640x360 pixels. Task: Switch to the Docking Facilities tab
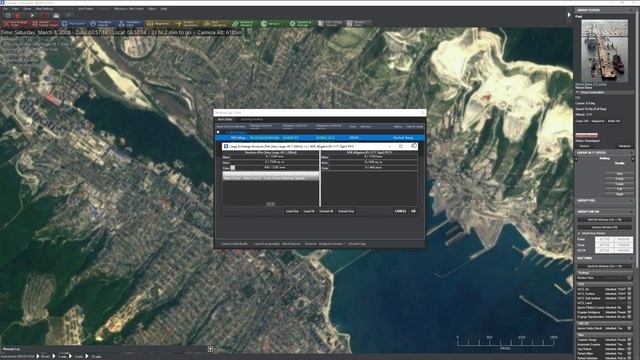[251, 120]
